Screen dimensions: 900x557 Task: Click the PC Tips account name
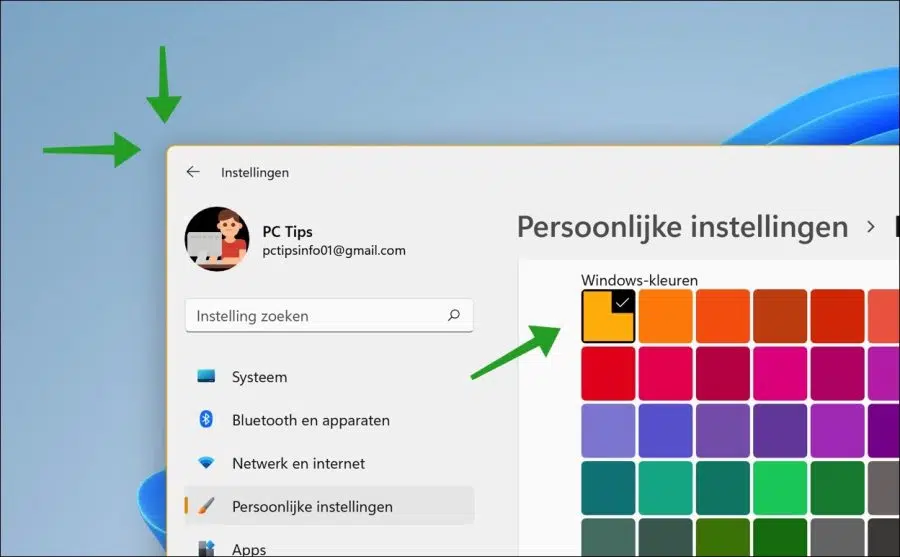pos(288,231)
